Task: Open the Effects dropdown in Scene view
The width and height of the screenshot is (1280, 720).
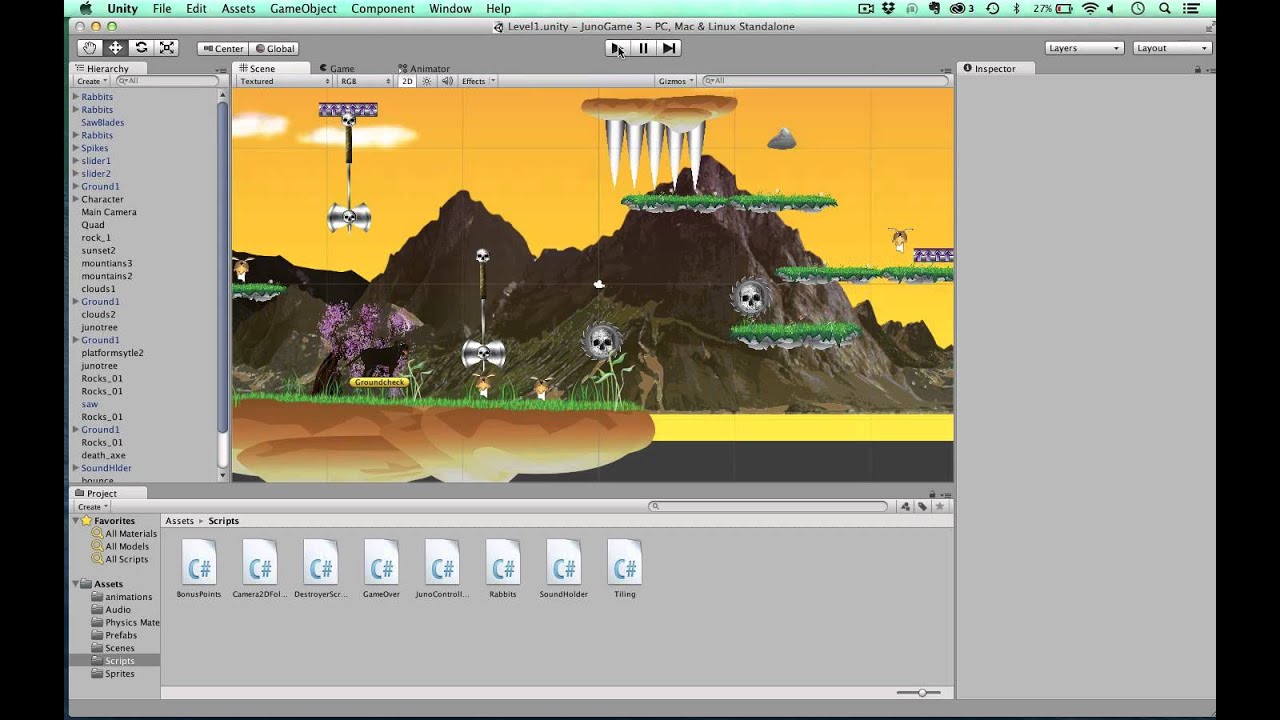Action: coord(478,81)
